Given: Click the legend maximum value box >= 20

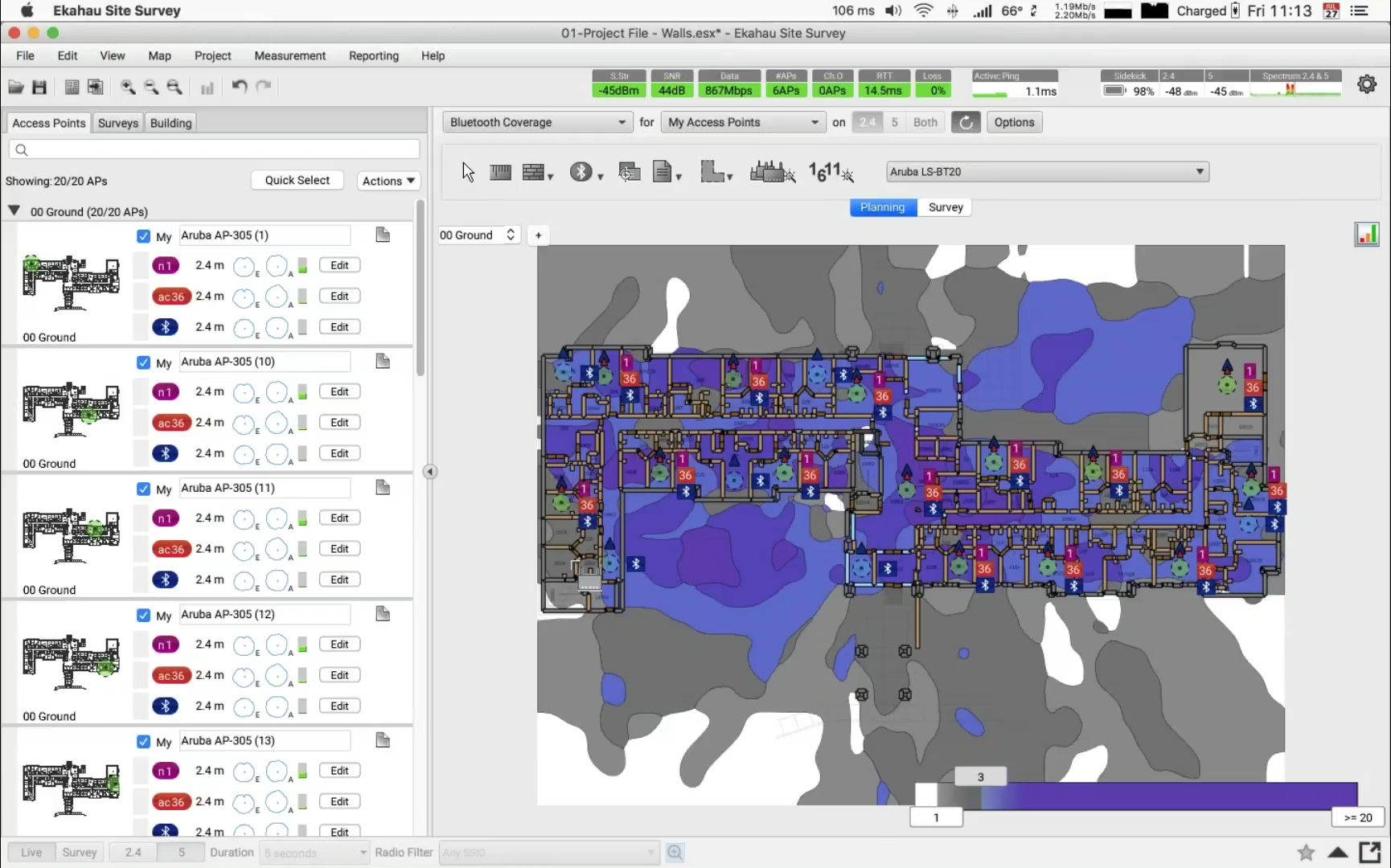Looking at the screenshot, I should tap(1358, 817).
